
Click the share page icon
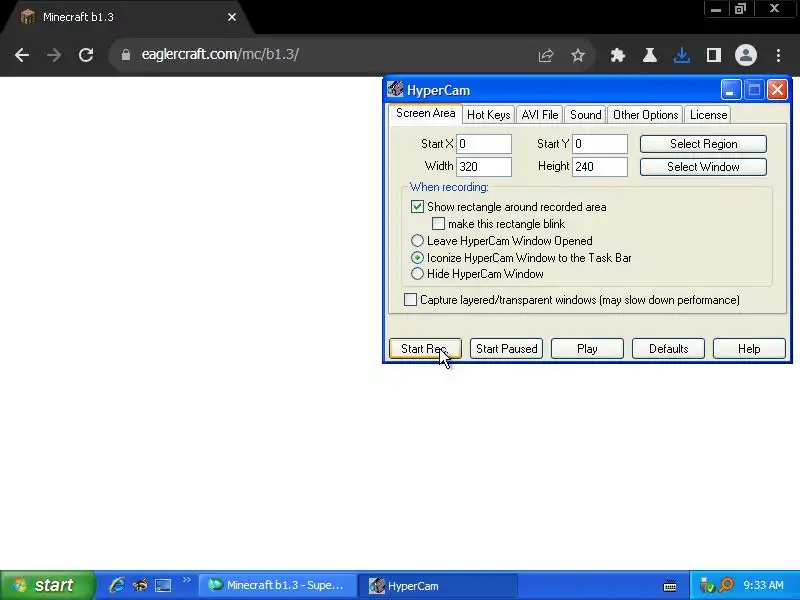point(546,55)
